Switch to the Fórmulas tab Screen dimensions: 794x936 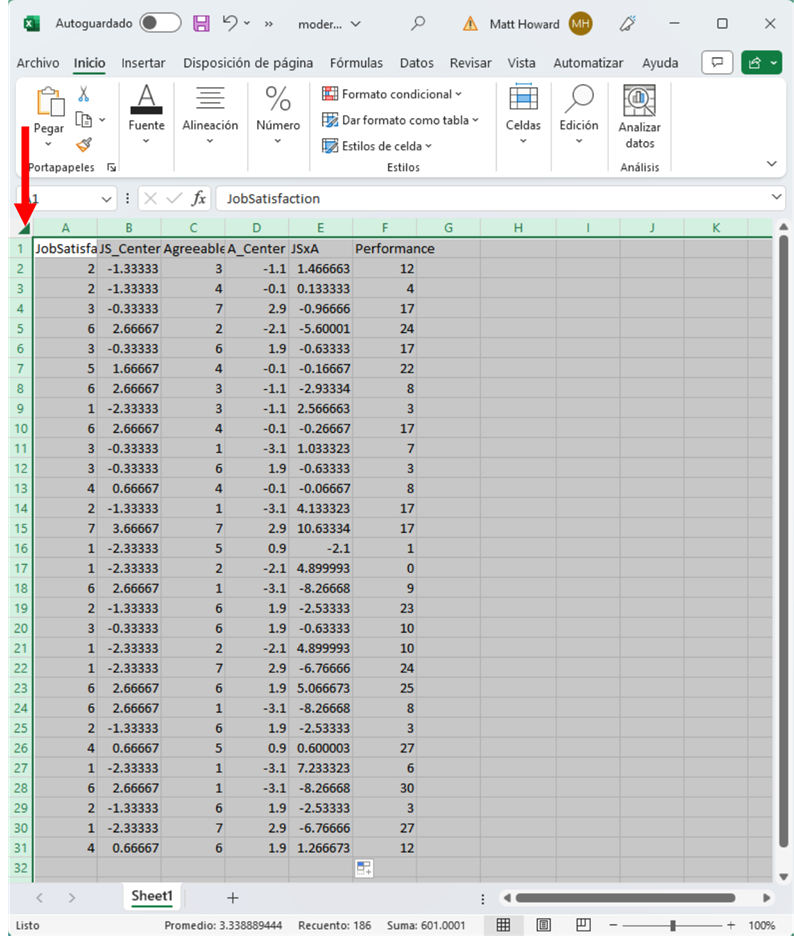[x=356, y=63]
